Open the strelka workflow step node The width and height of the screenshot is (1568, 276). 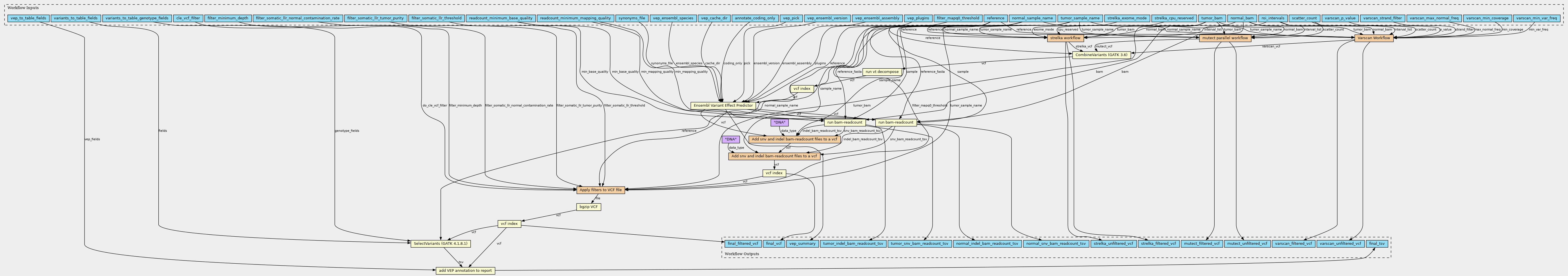coord(1065,38)
